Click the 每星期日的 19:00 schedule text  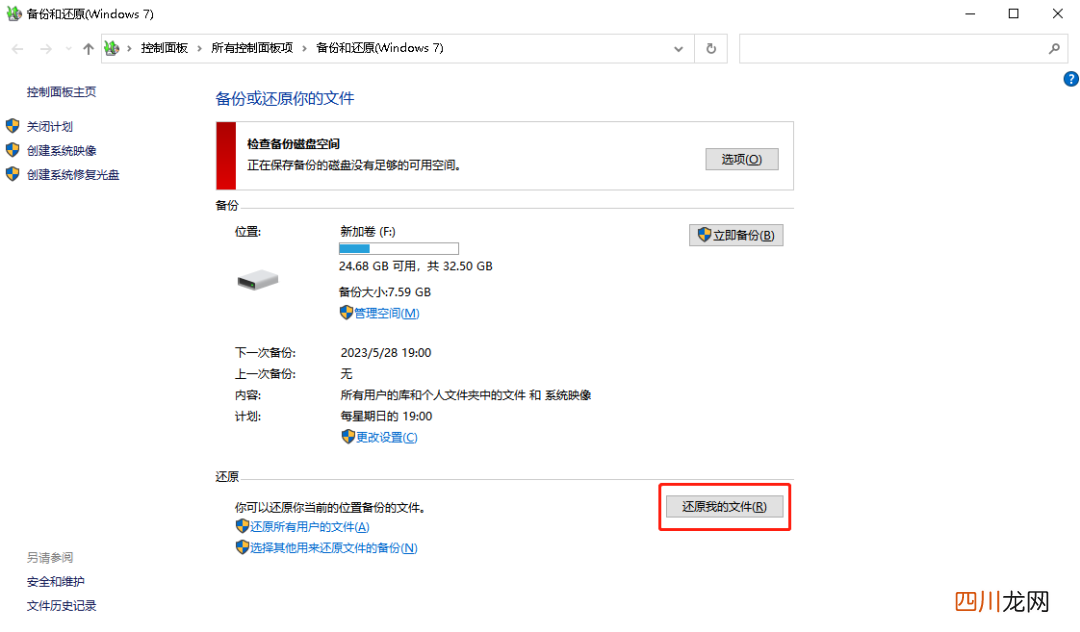tap(386, 416)
